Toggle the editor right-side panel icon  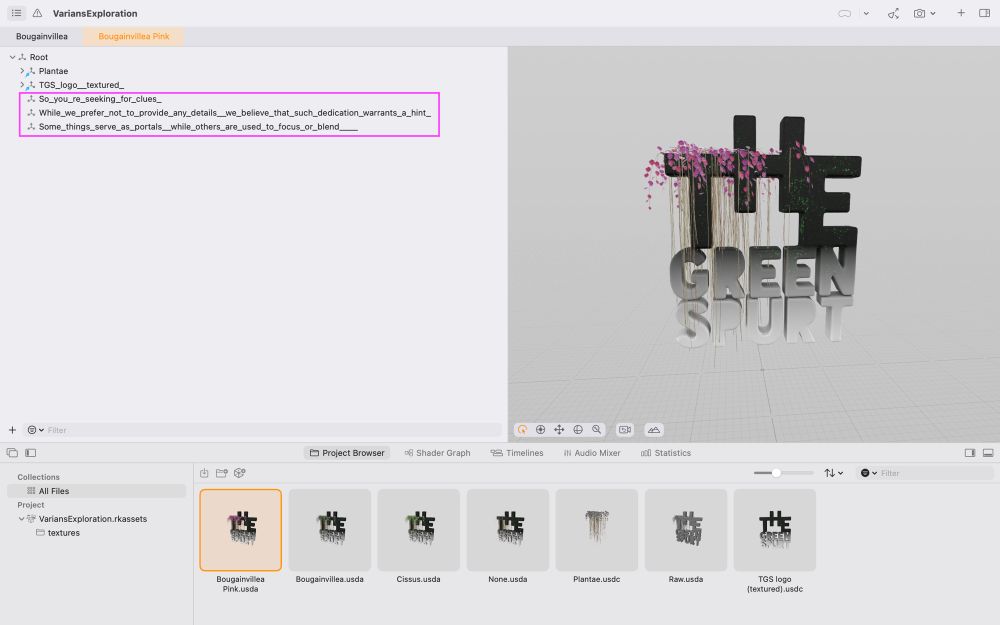(x=970, y=453)
